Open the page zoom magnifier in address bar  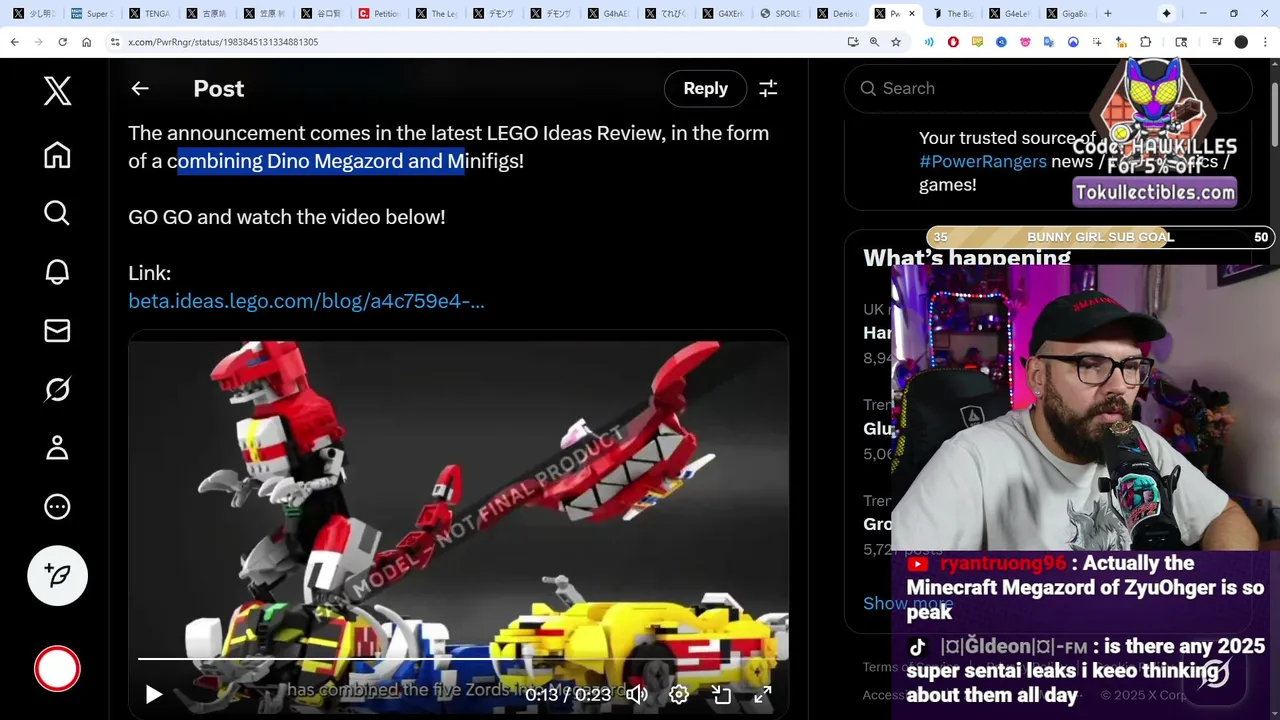[x=874, y=42]
